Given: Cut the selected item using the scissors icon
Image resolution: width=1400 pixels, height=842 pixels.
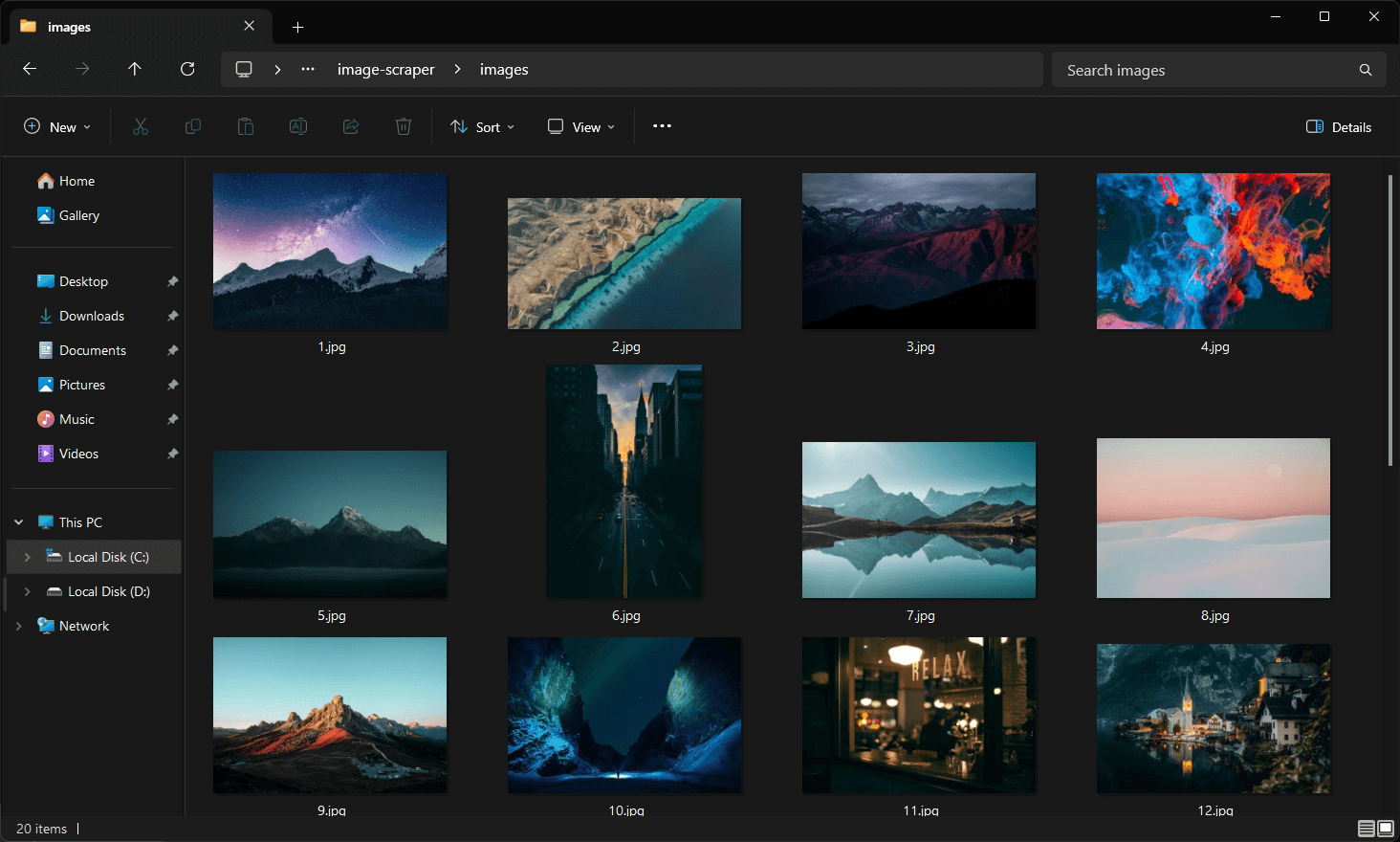Looking at the screenshot, I should click(x=141, y=125).
